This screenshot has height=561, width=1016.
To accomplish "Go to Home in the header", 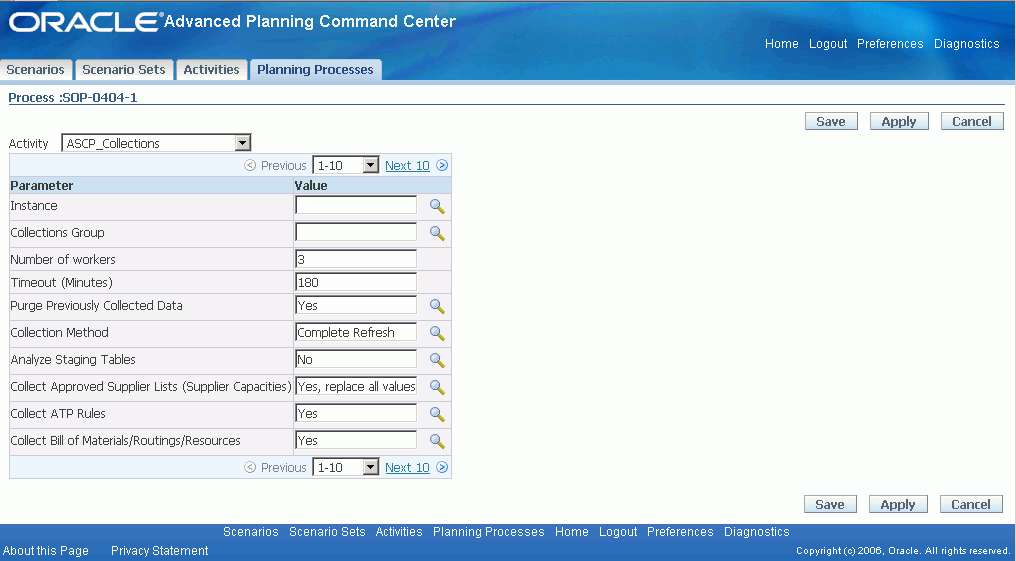I will (781, 43).
